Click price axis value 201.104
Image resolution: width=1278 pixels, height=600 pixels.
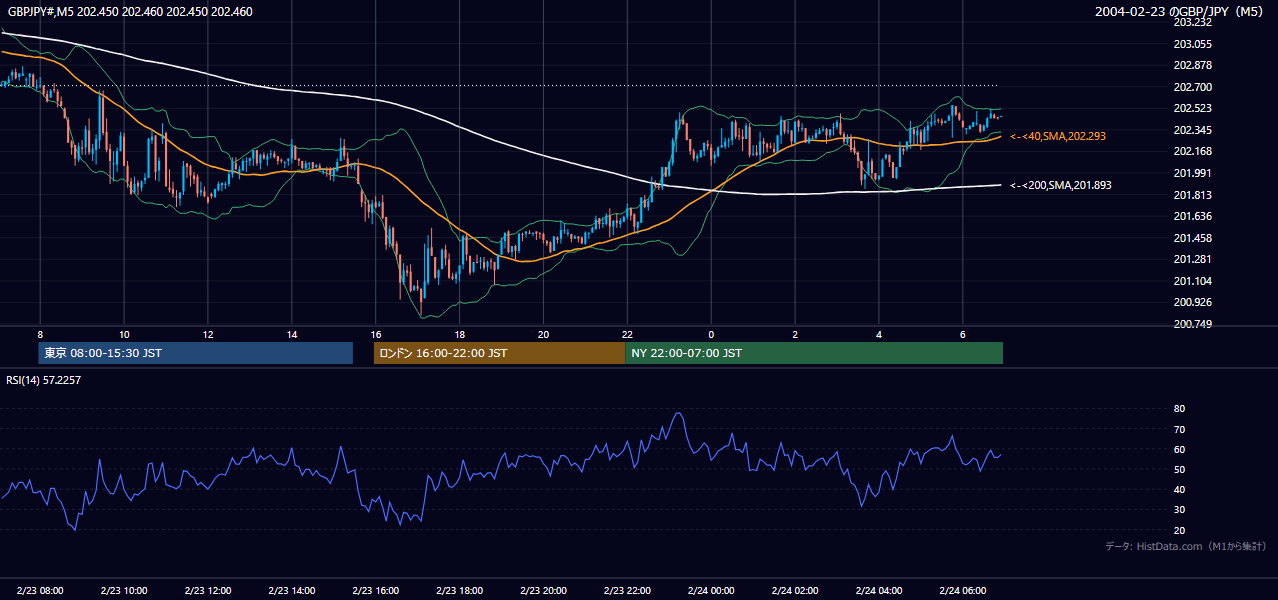[x=1192, y=281]
